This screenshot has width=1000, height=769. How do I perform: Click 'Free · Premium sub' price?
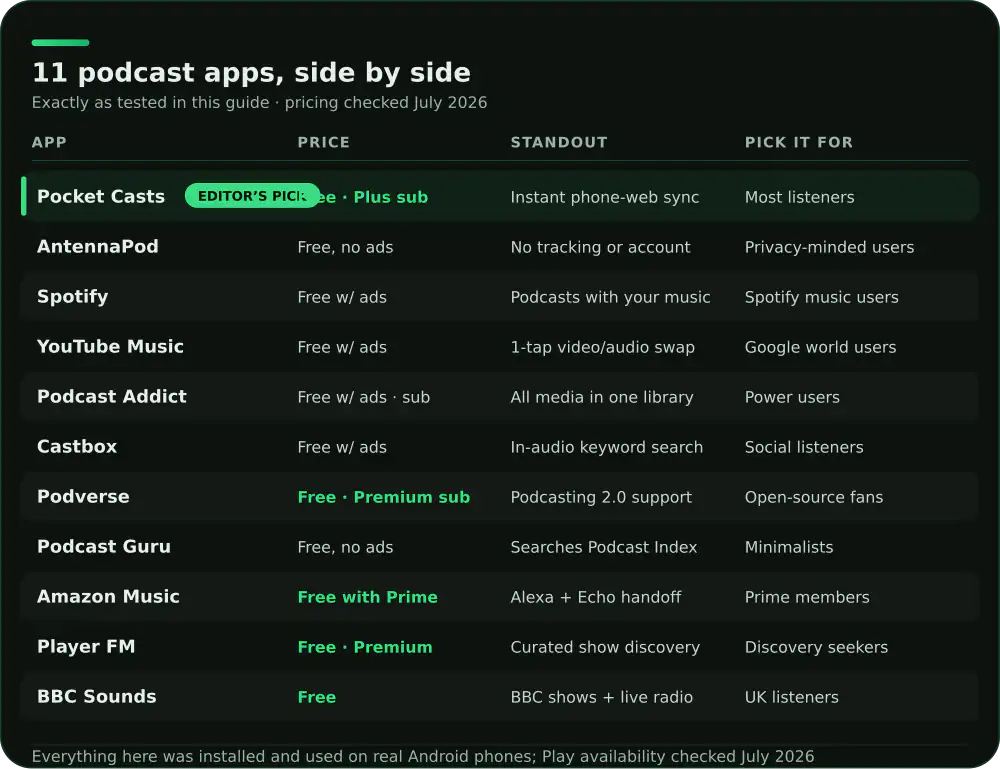(x=383, y=497)
